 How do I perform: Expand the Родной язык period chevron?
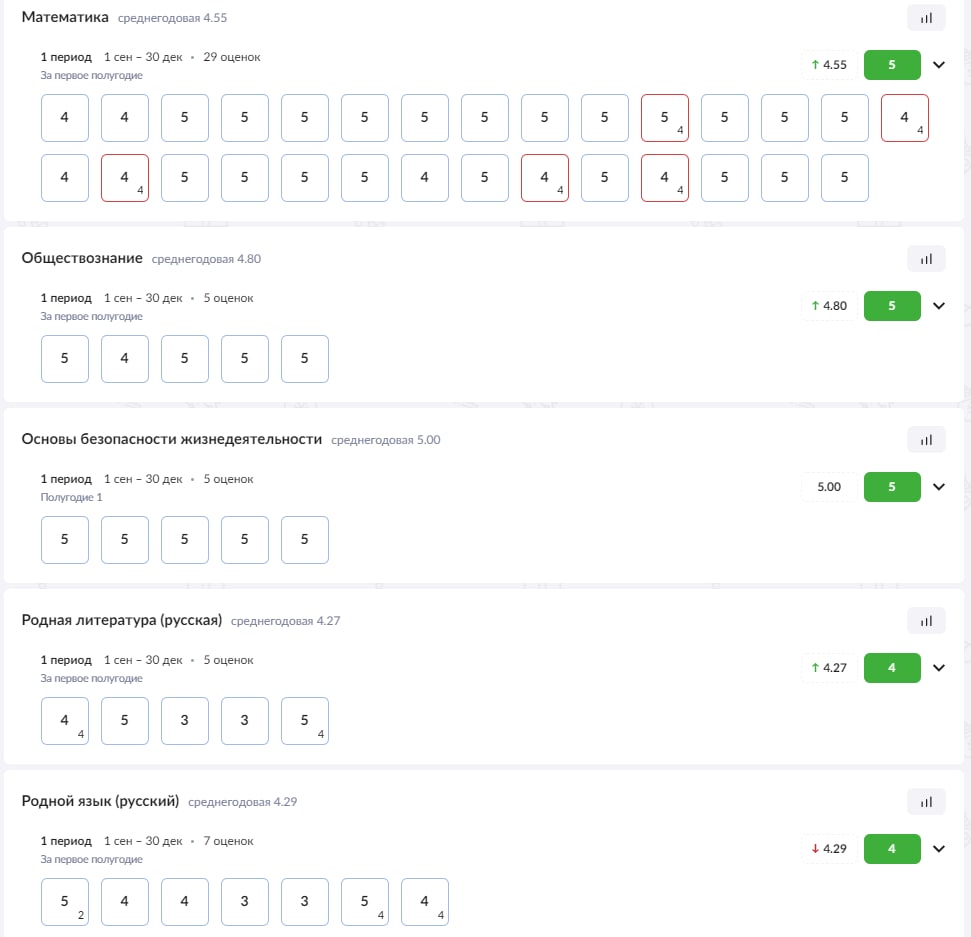939,848
